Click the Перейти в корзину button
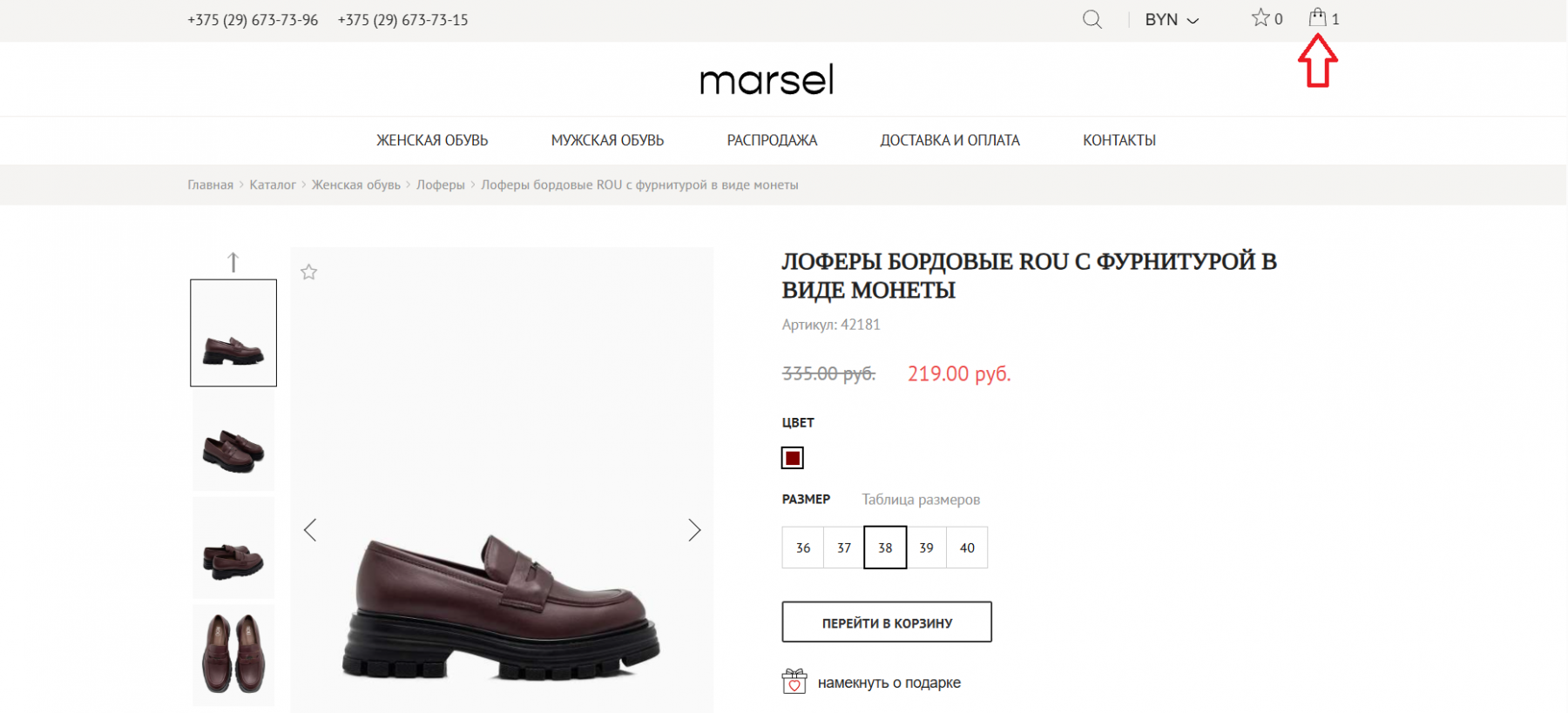 pyautogui.click(x=887, y=622)
